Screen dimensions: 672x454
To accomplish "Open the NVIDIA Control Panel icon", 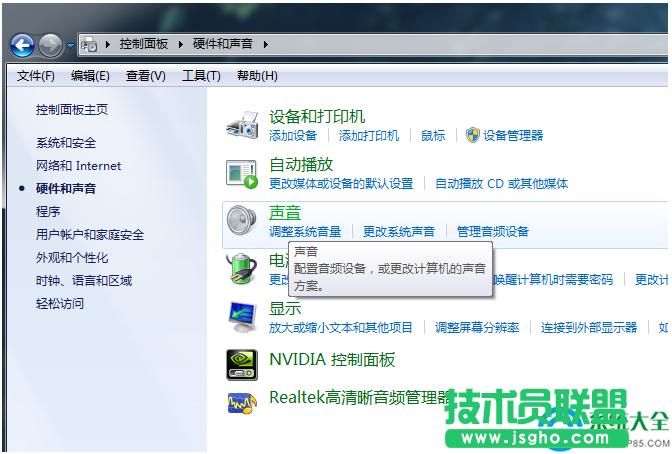I will pyautogui.click(x=242, y=360).
